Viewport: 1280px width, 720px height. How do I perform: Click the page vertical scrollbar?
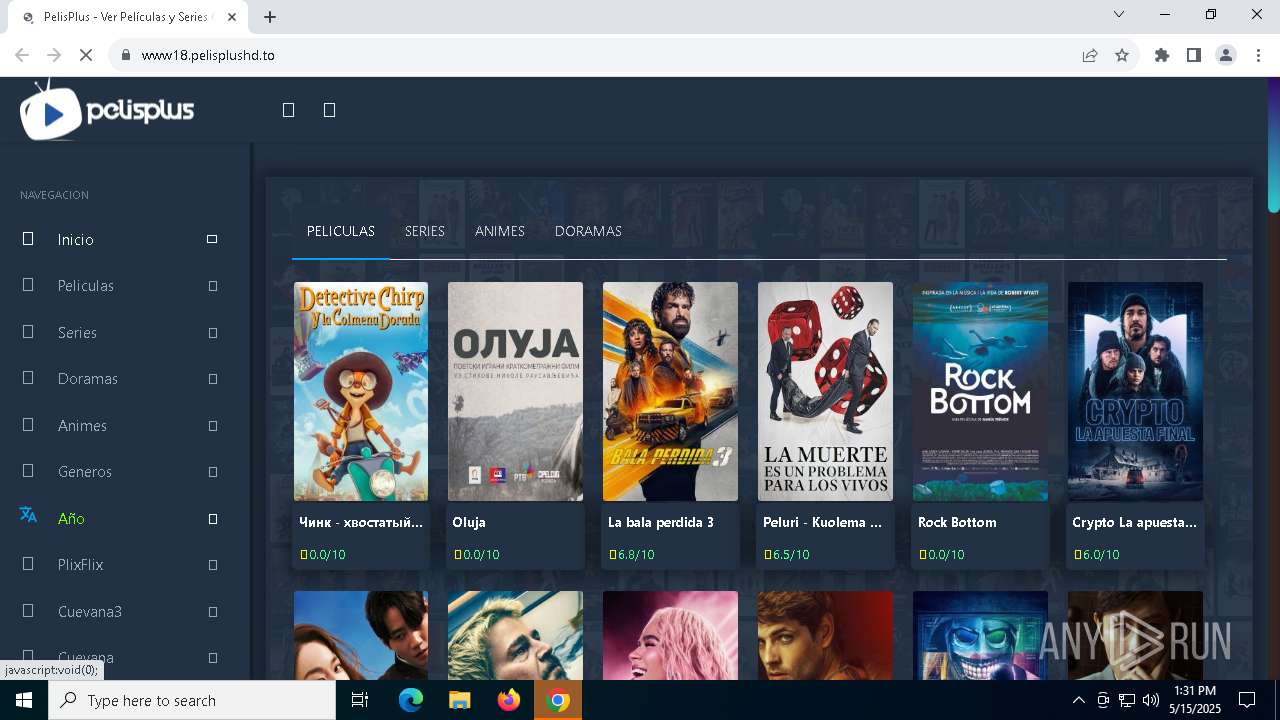coord(1273,147)
